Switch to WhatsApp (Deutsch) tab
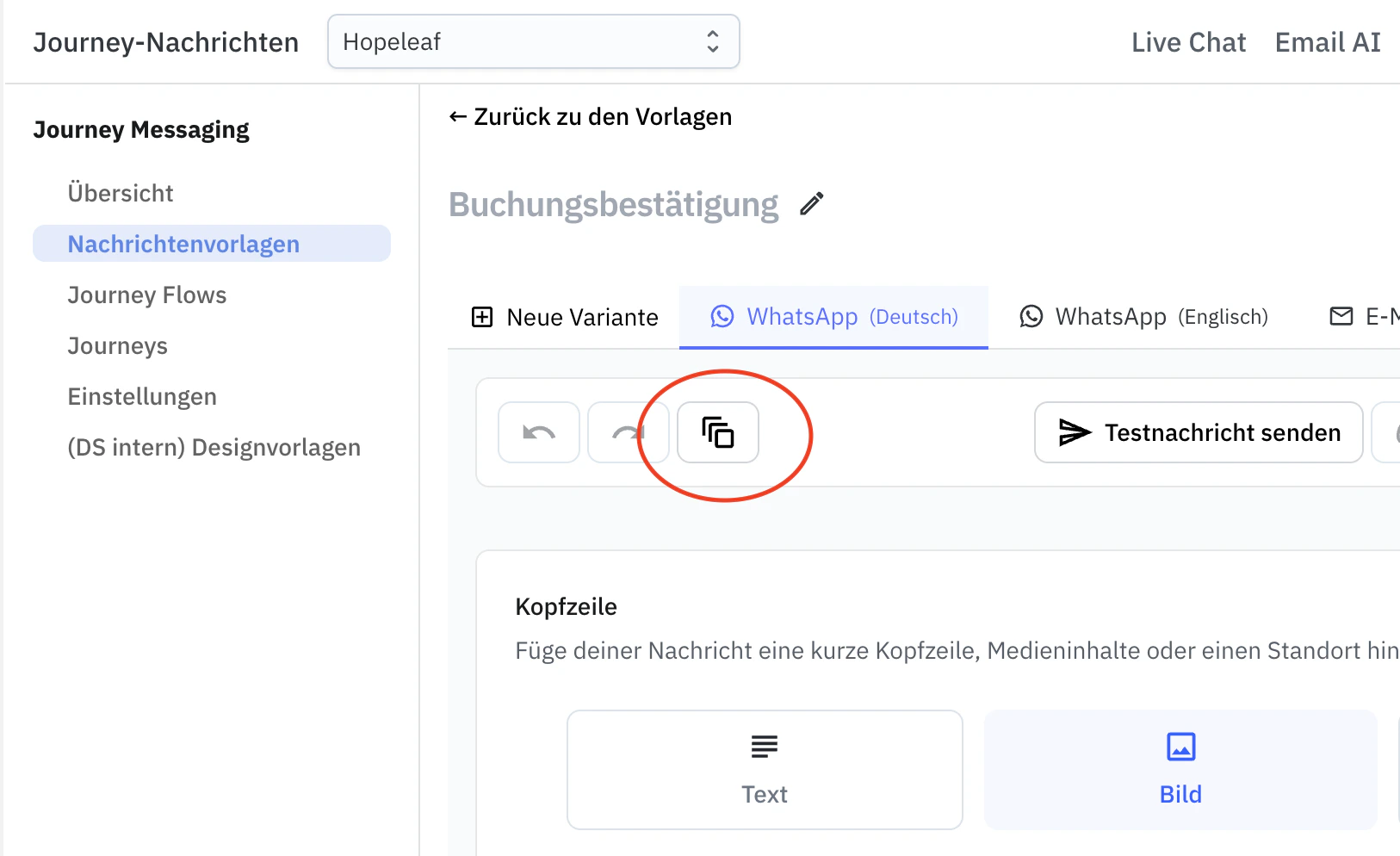Screen dimensions: 1400x856 coord(833,317)
